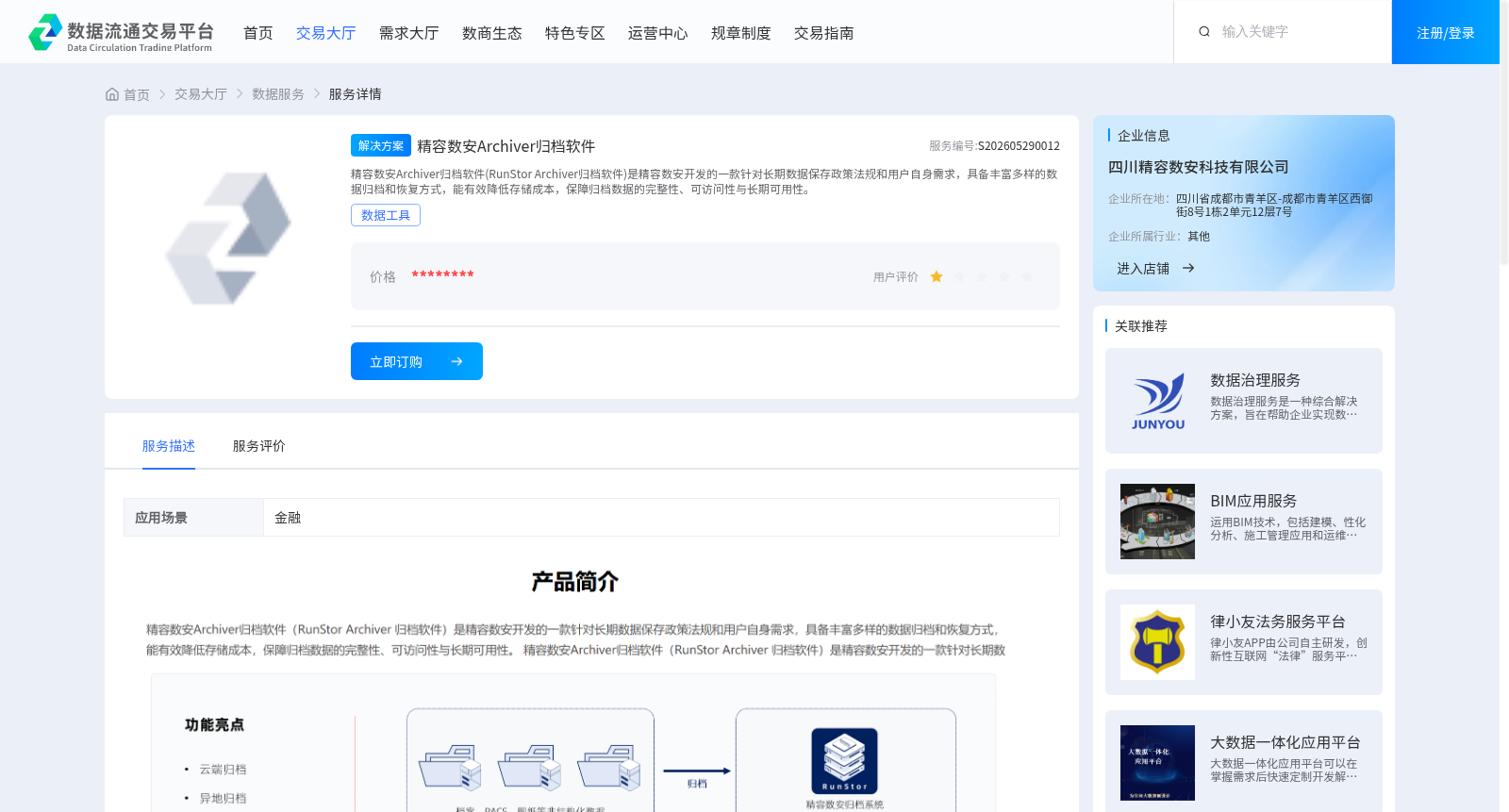Click the fourth rating star
This screenshot has width=1509, height=812.
[1004, 276]
